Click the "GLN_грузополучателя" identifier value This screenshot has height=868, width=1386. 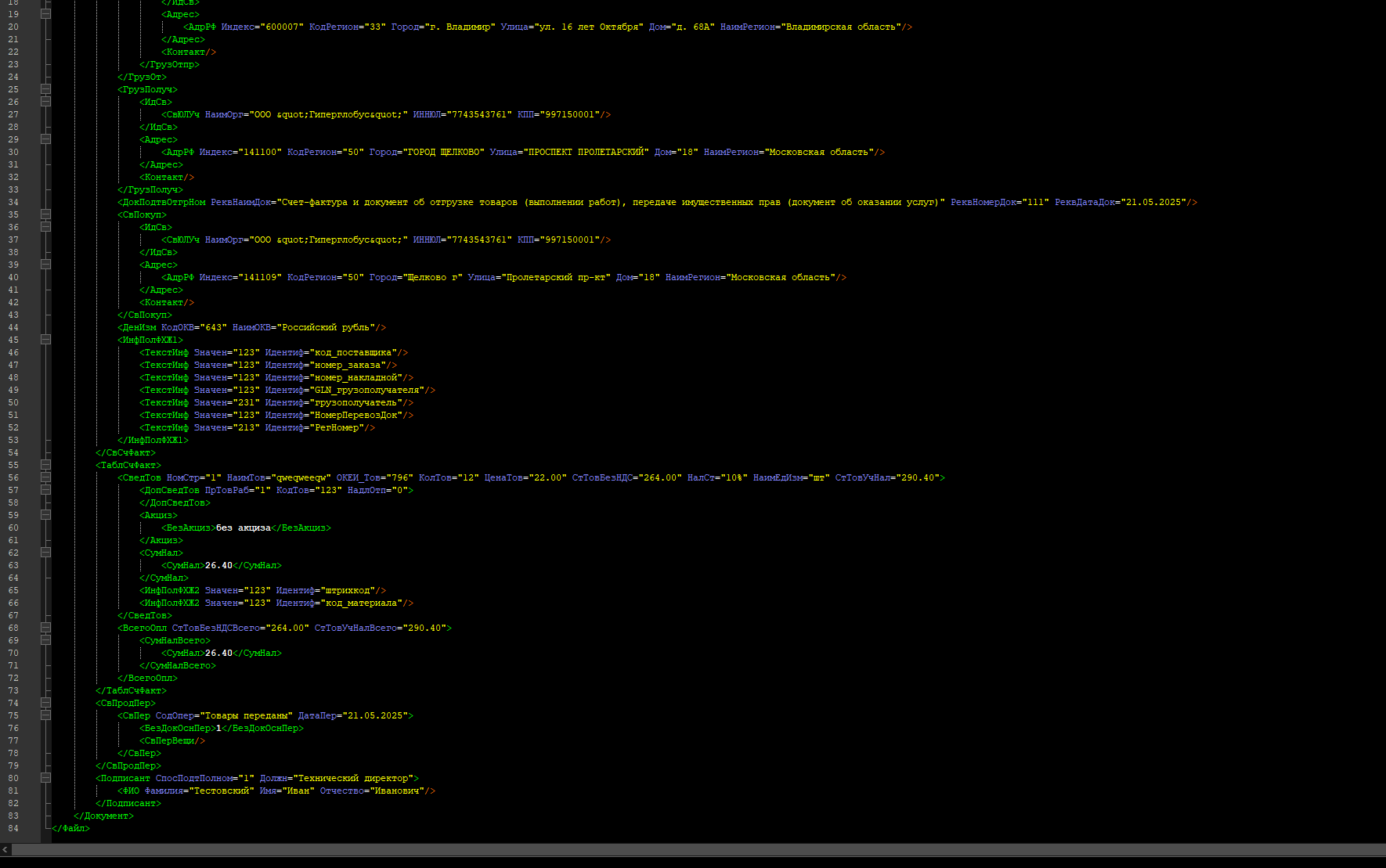(366, 390)
